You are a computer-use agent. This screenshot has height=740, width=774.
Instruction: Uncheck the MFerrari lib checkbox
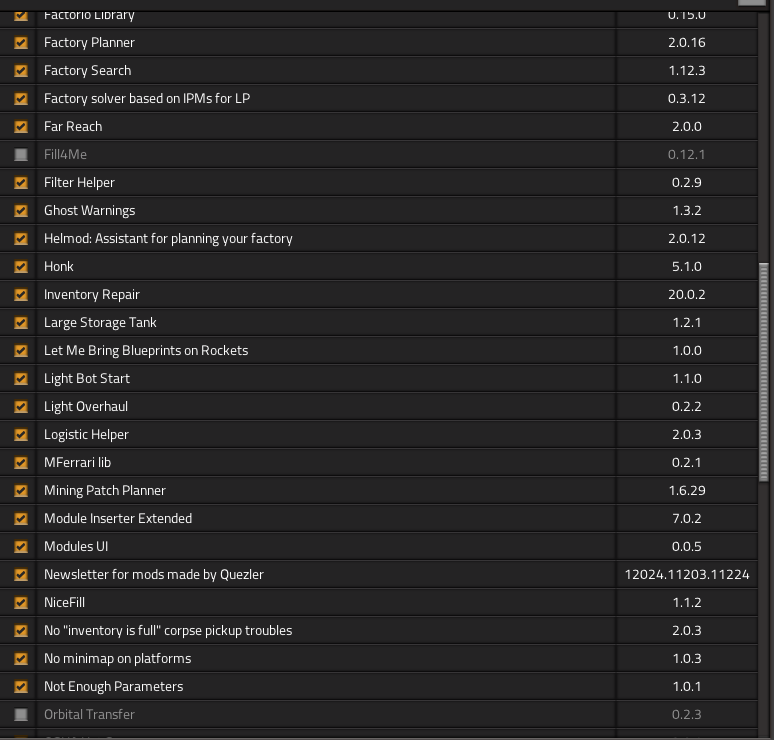click(21, 463)
